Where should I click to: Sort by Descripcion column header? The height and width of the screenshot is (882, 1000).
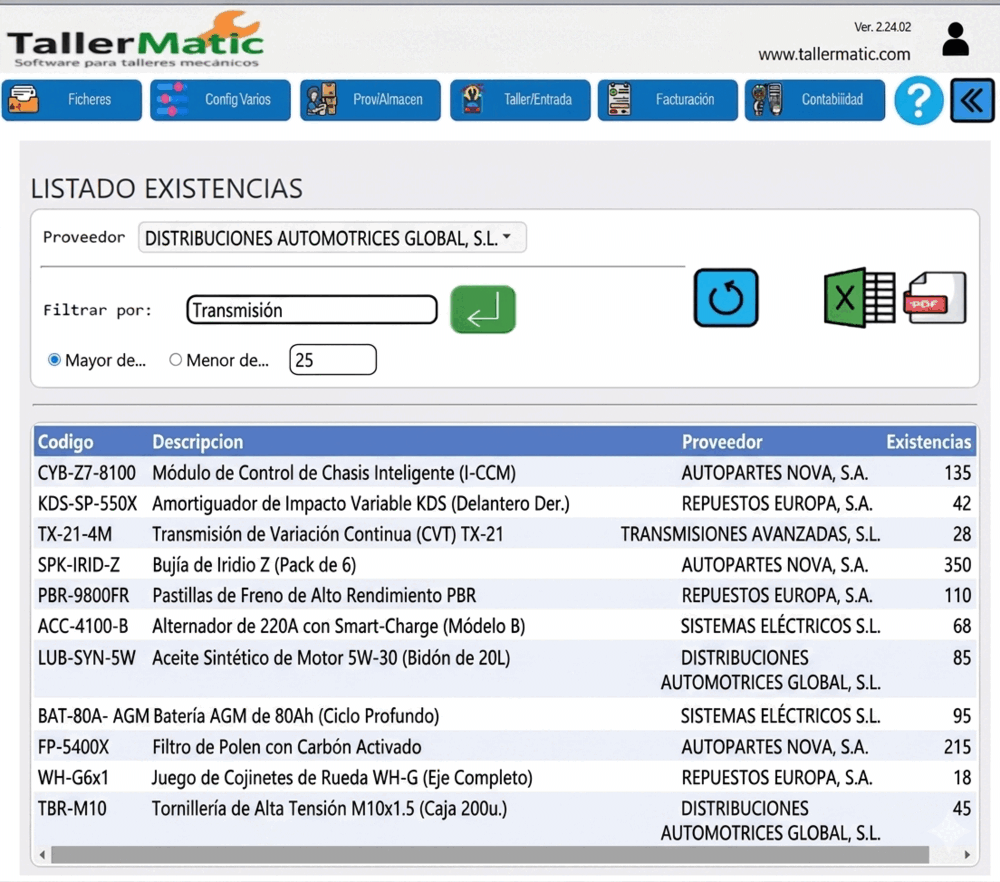click(198, 442)
